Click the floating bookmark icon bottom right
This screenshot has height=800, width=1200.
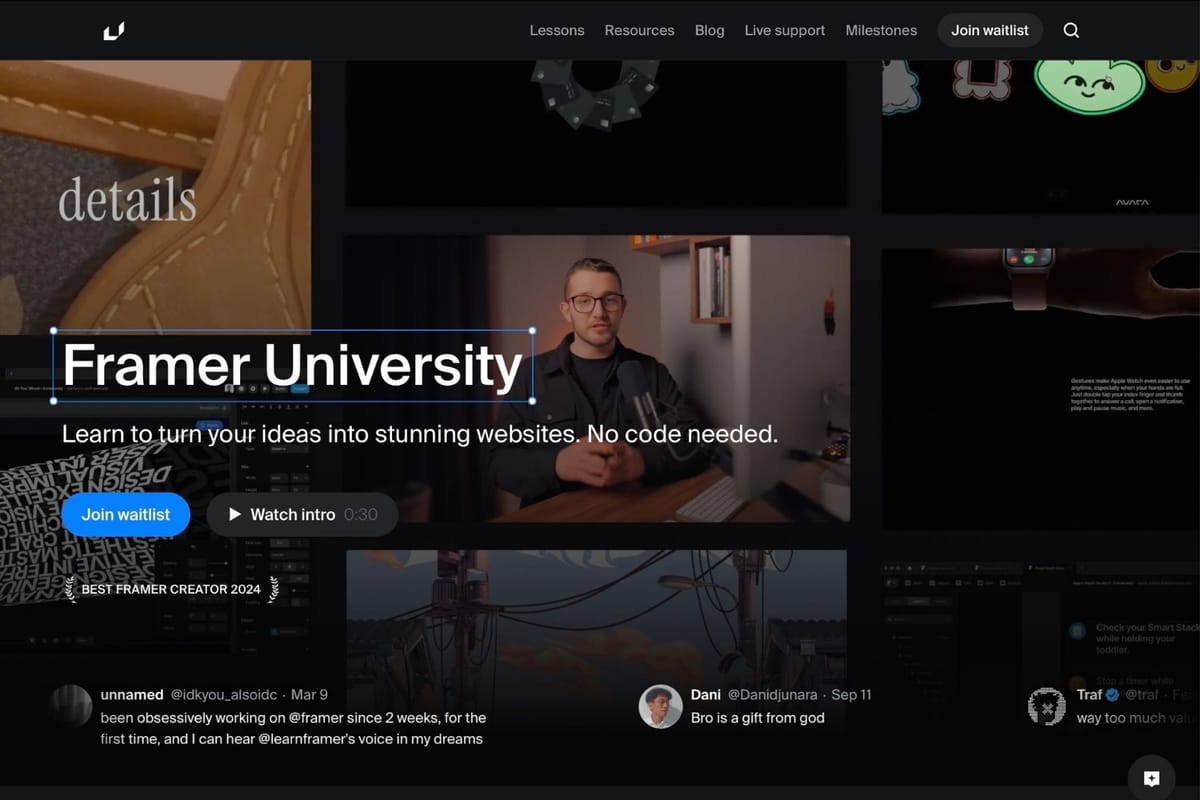point(1151,777)
